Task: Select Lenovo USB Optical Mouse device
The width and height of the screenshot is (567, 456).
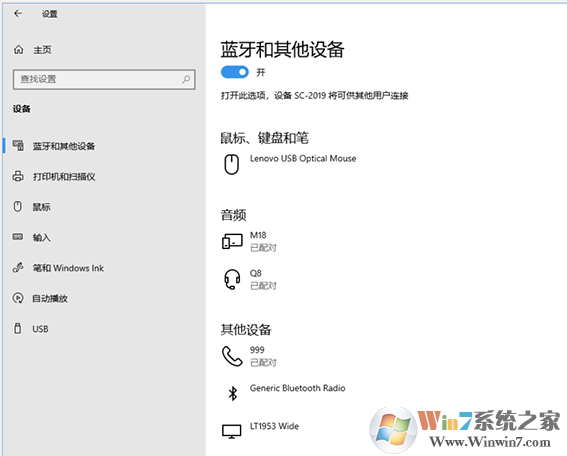Action: (303, 158)
